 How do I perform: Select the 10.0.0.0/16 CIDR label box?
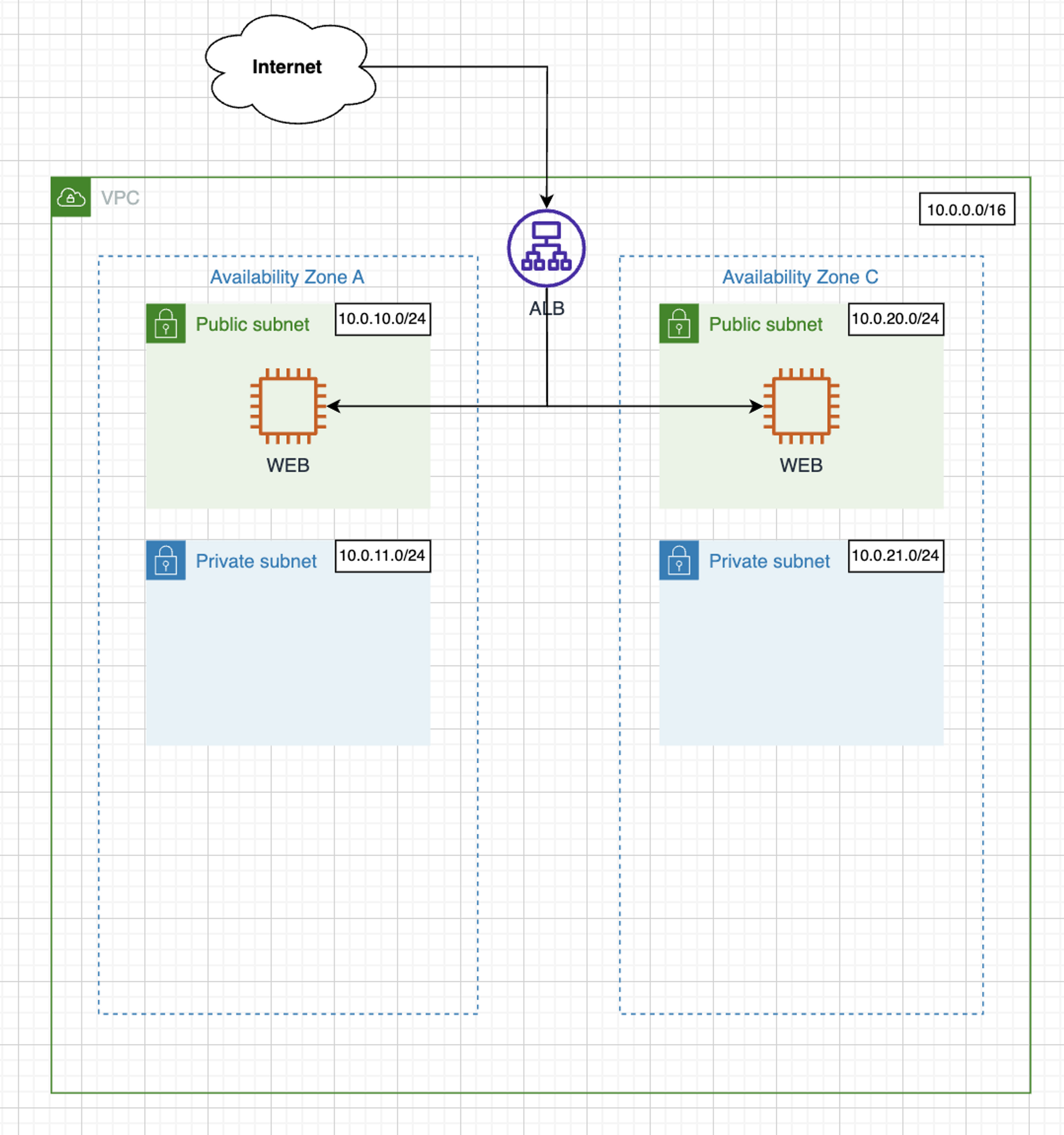point(966,210)
